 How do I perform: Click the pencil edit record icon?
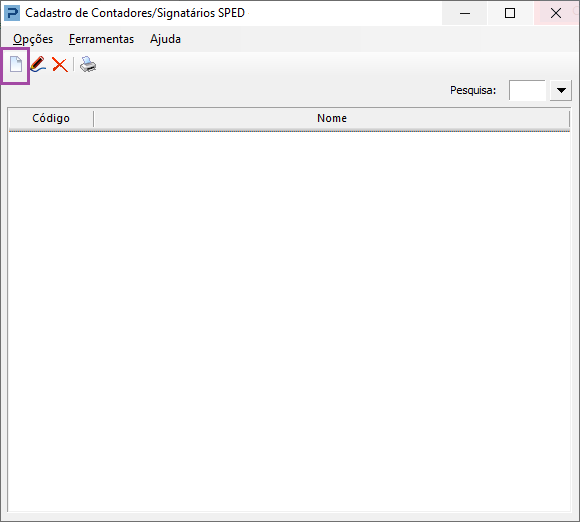click(38, 64)
